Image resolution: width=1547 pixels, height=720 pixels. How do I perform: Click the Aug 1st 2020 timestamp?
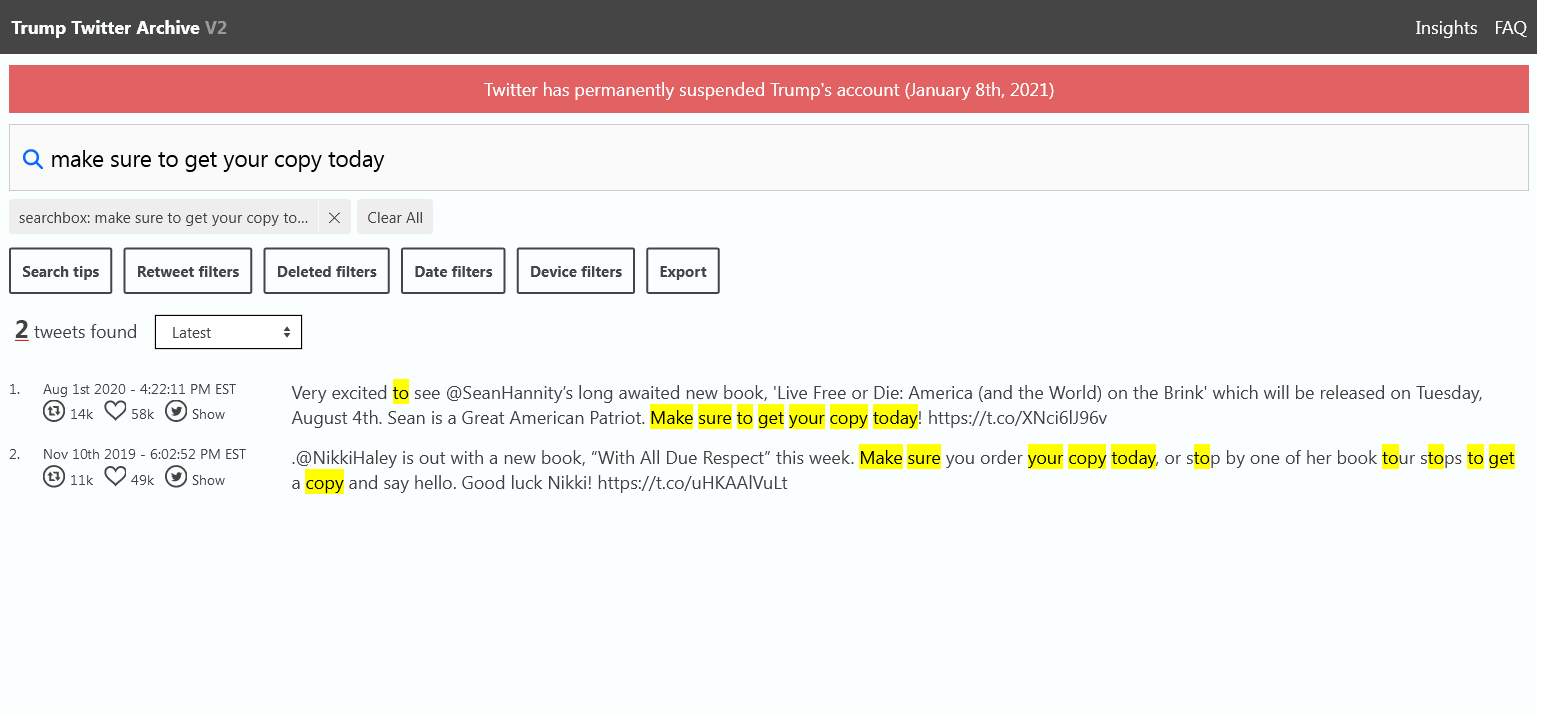(139, 389)
